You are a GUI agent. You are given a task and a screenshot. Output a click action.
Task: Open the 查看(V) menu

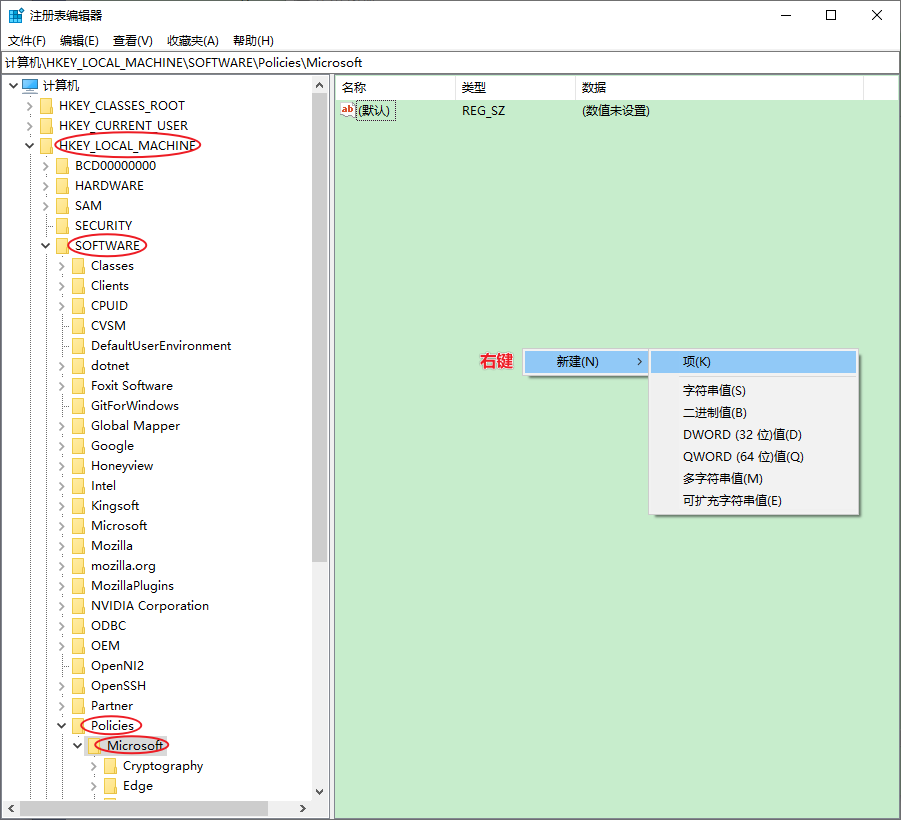133,41
